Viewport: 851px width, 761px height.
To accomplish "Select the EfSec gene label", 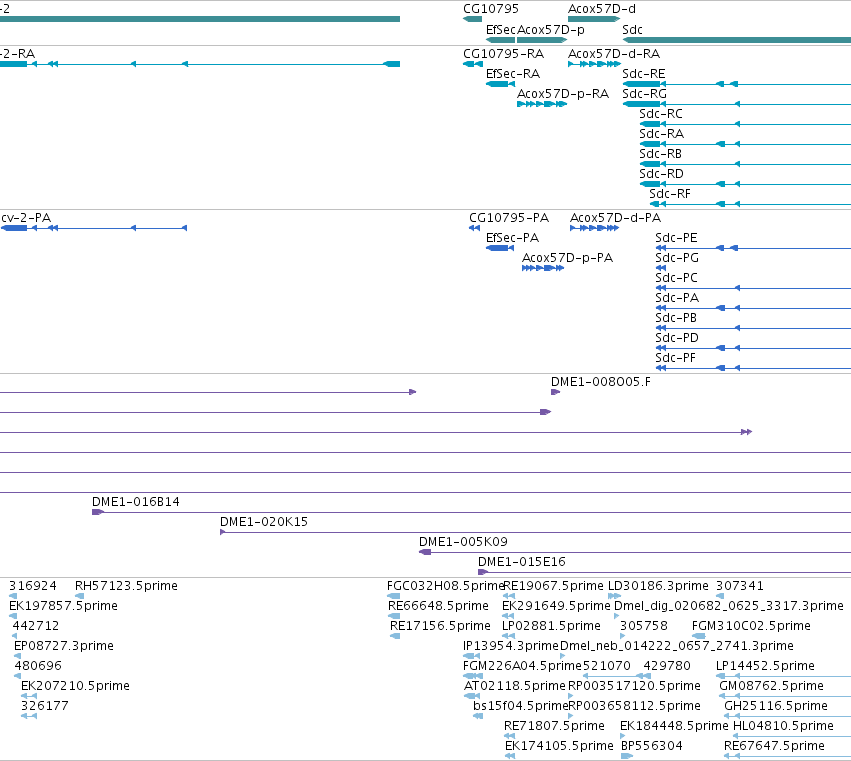I will tap(500, 30).
